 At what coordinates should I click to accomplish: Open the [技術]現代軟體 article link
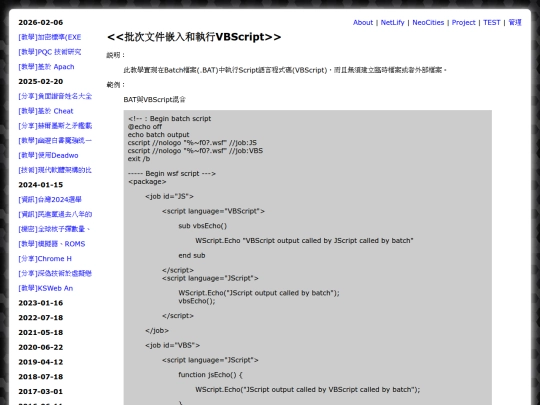pyautogui.click(x=55, y=170)
